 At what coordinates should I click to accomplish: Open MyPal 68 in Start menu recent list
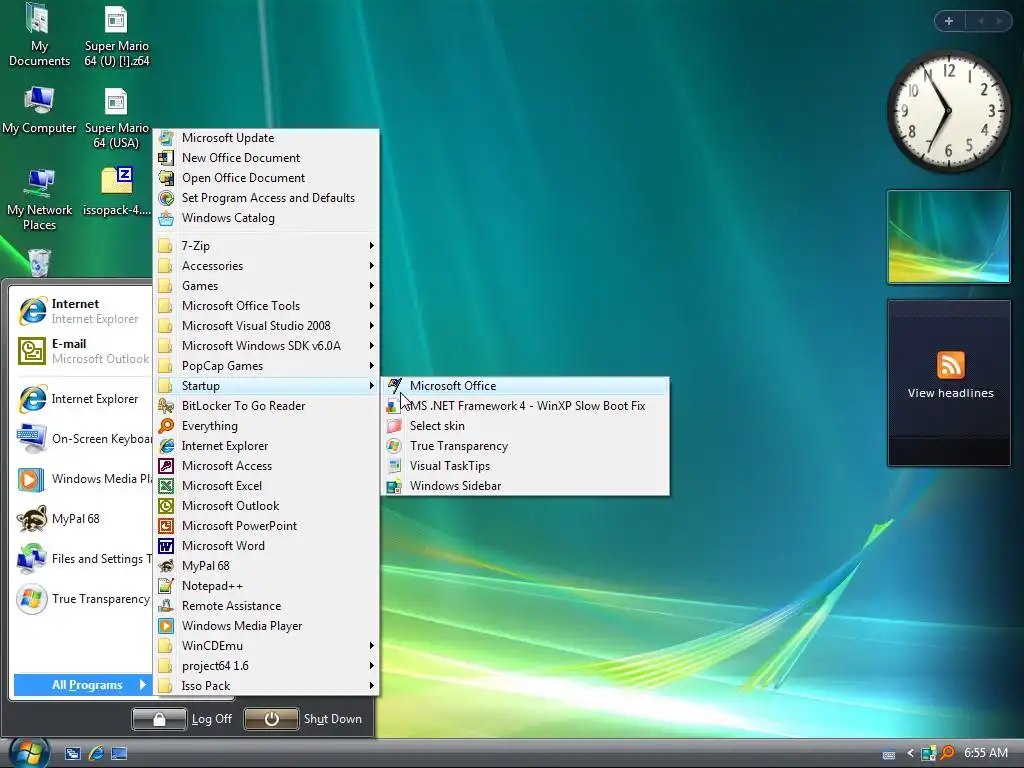click(82, 519)
